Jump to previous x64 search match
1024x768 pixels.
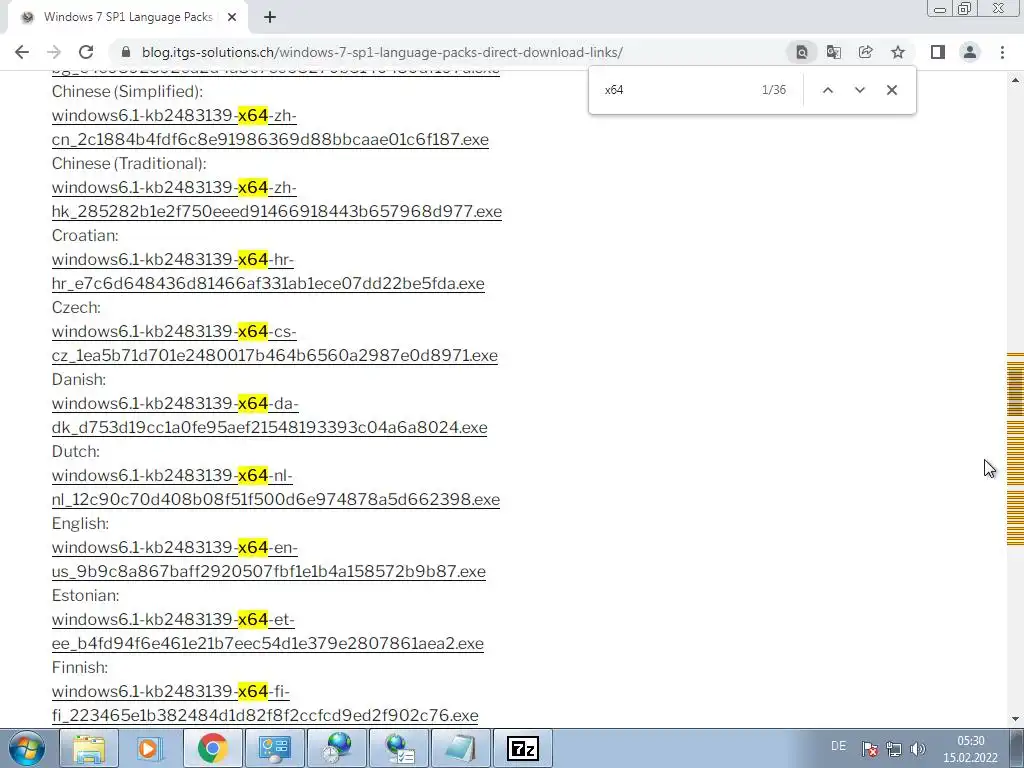(827, 90)
